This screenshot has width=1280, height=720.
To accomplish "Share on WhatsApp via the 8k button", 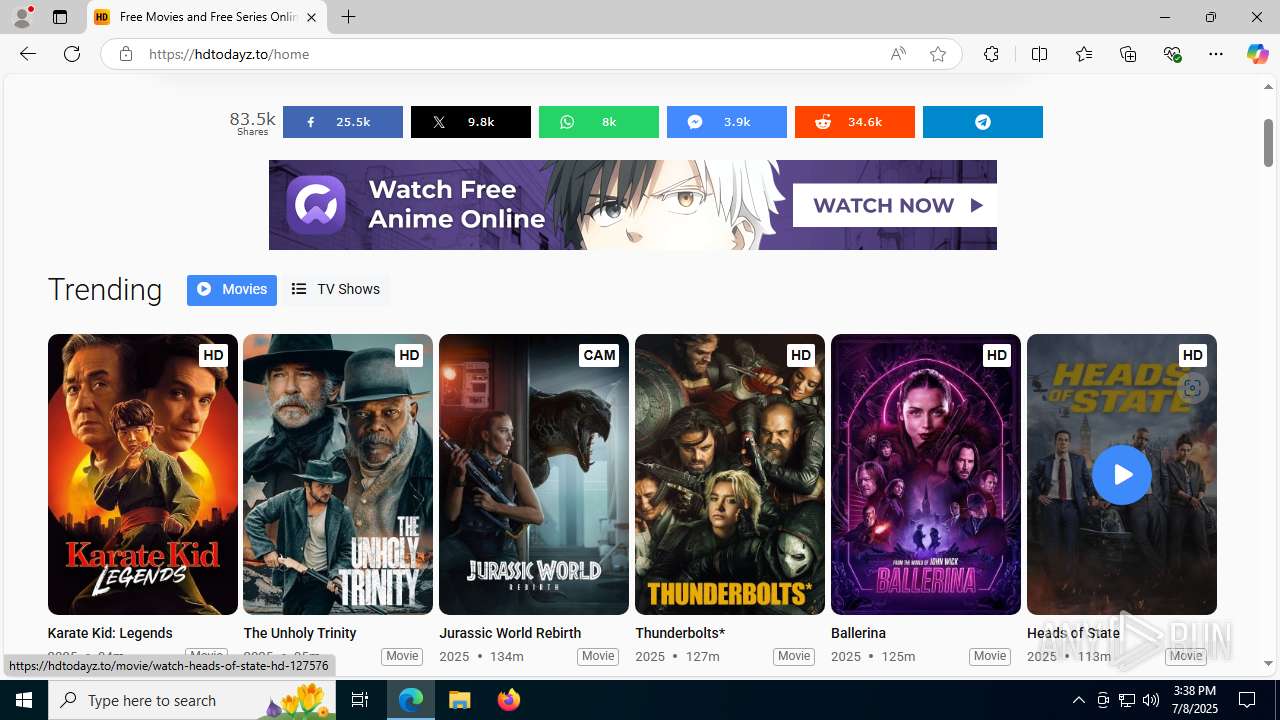I will pyautogui.click(x=598, y=122).
